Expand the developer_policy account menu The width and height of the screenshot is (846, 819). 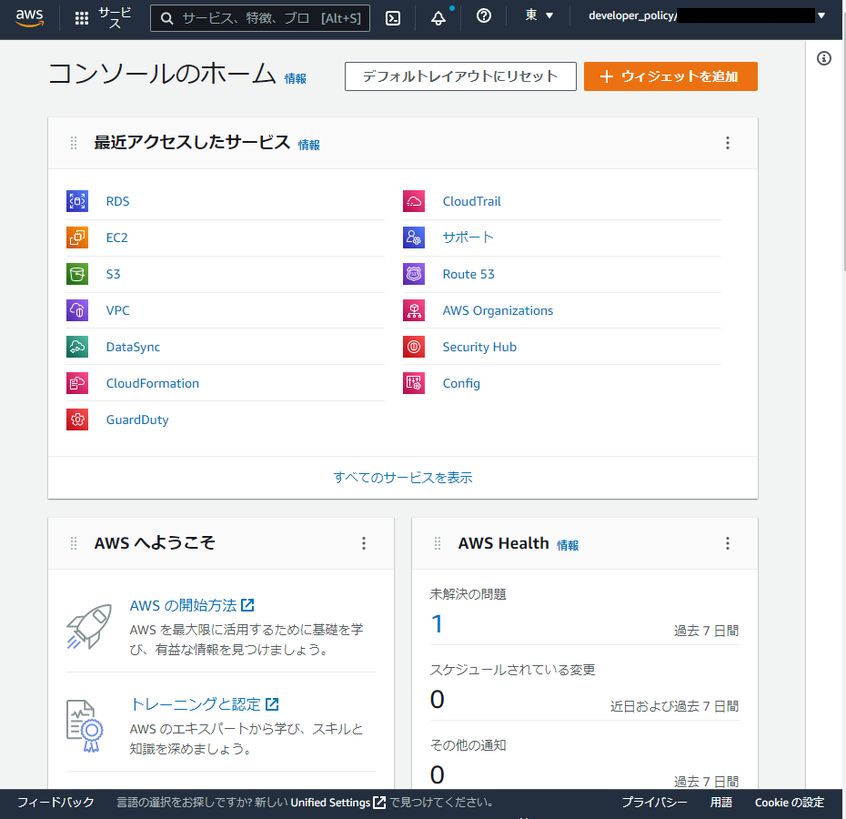point(706,16)
